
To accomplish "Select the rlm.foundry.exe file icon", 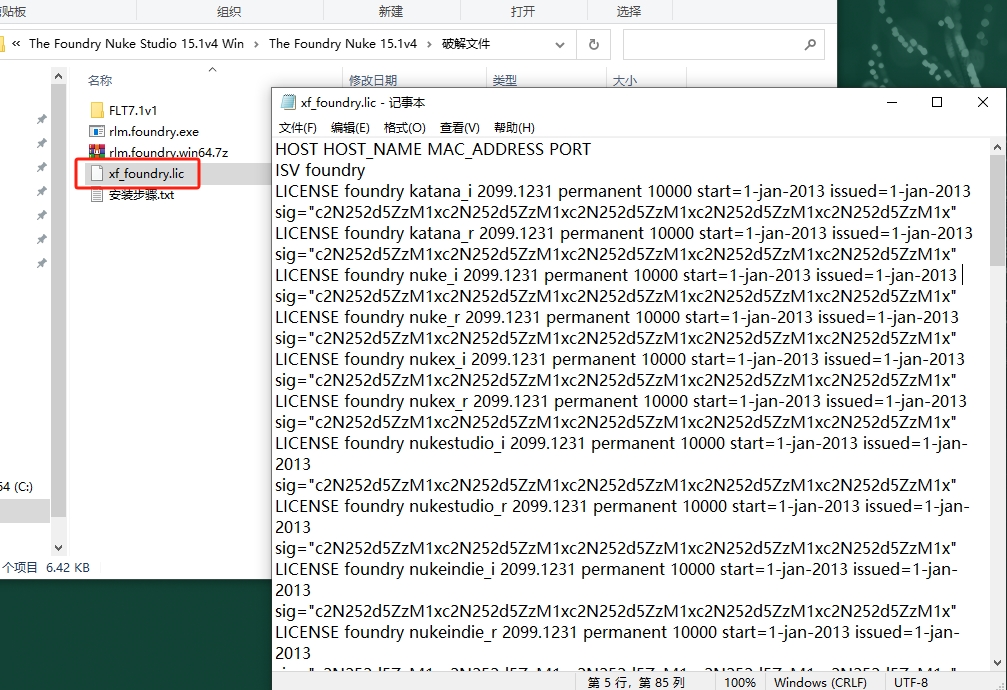I will 97,132.
